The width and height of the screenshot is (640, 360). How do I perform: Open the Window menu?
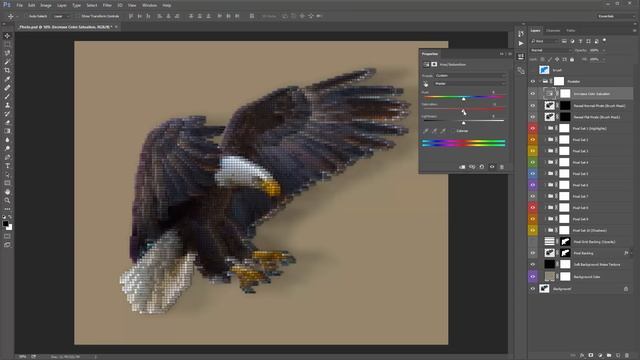coord(149,5)
